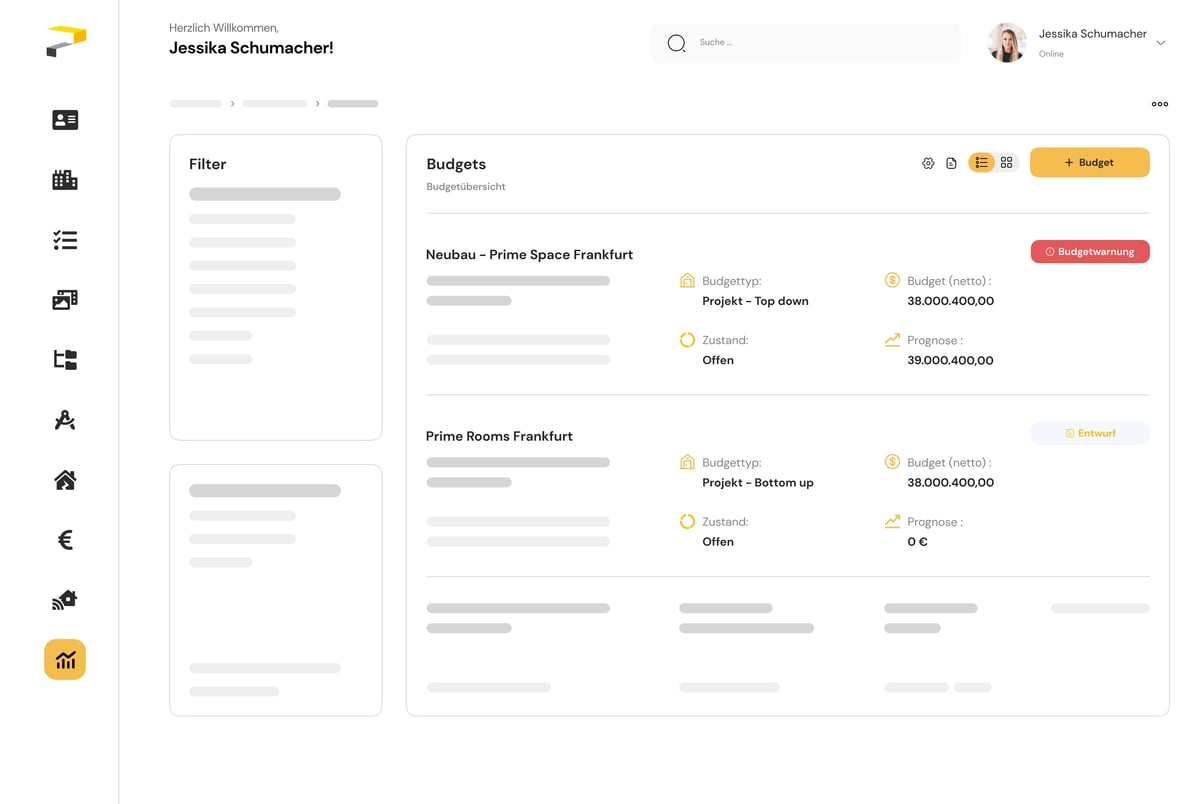Click Budgettyp icon of Prime Rooms Frankfurt
The image size is (1200, 804).
(687, 462)
